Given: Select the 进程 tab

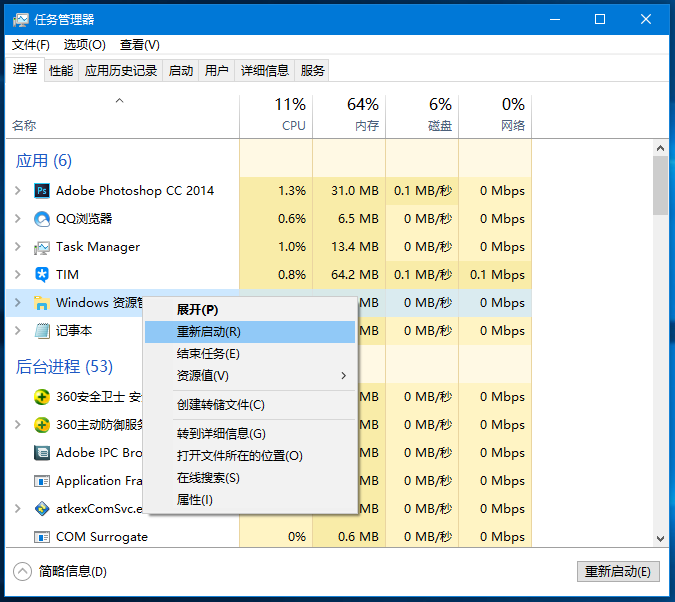Looking at the screenshot, I should (25, 69).
